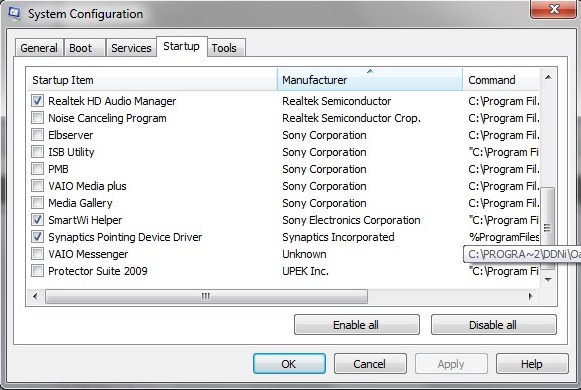Click Sony Electronics Corporation manufacturer cell
The width and height of the screenshot is (581, 390).
[351, 220]
